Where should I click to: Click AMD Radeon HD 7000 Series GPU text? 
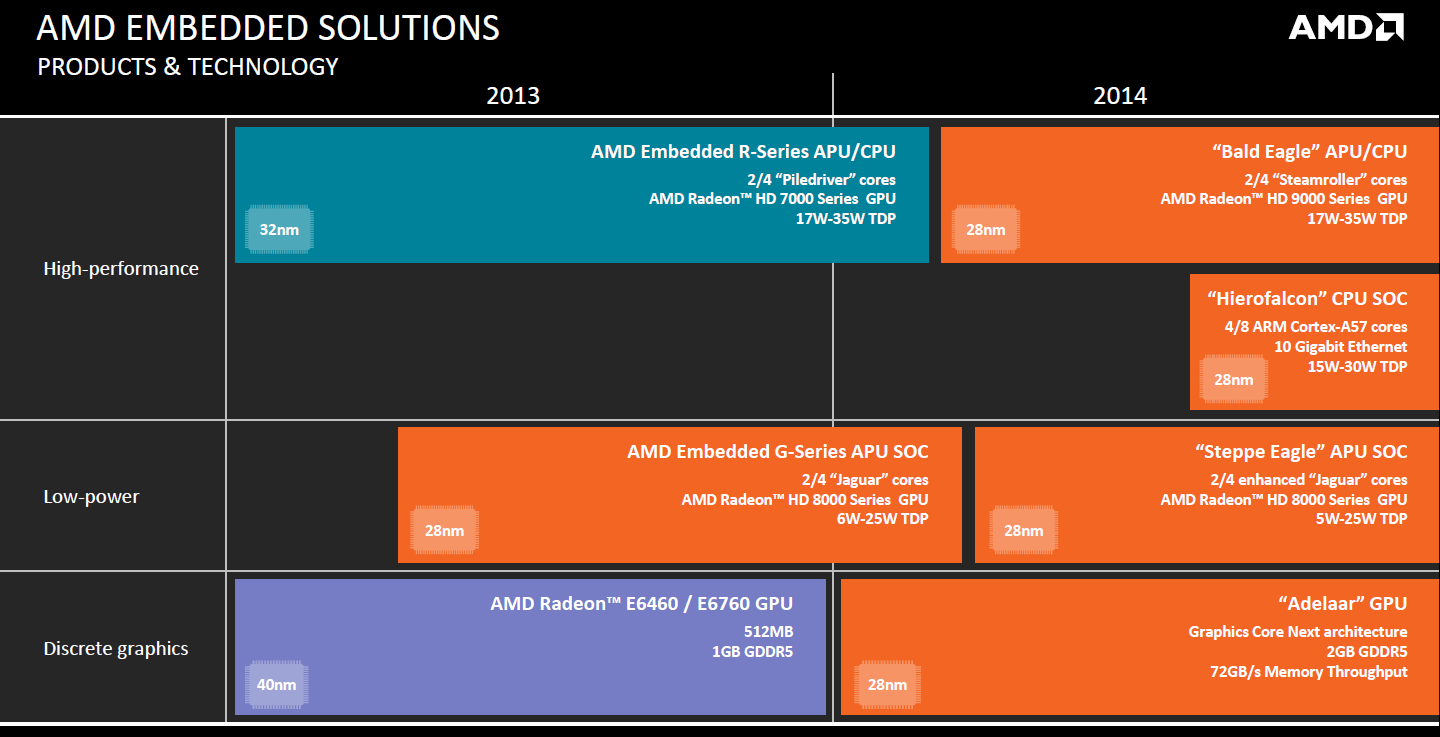coord(772,199)
